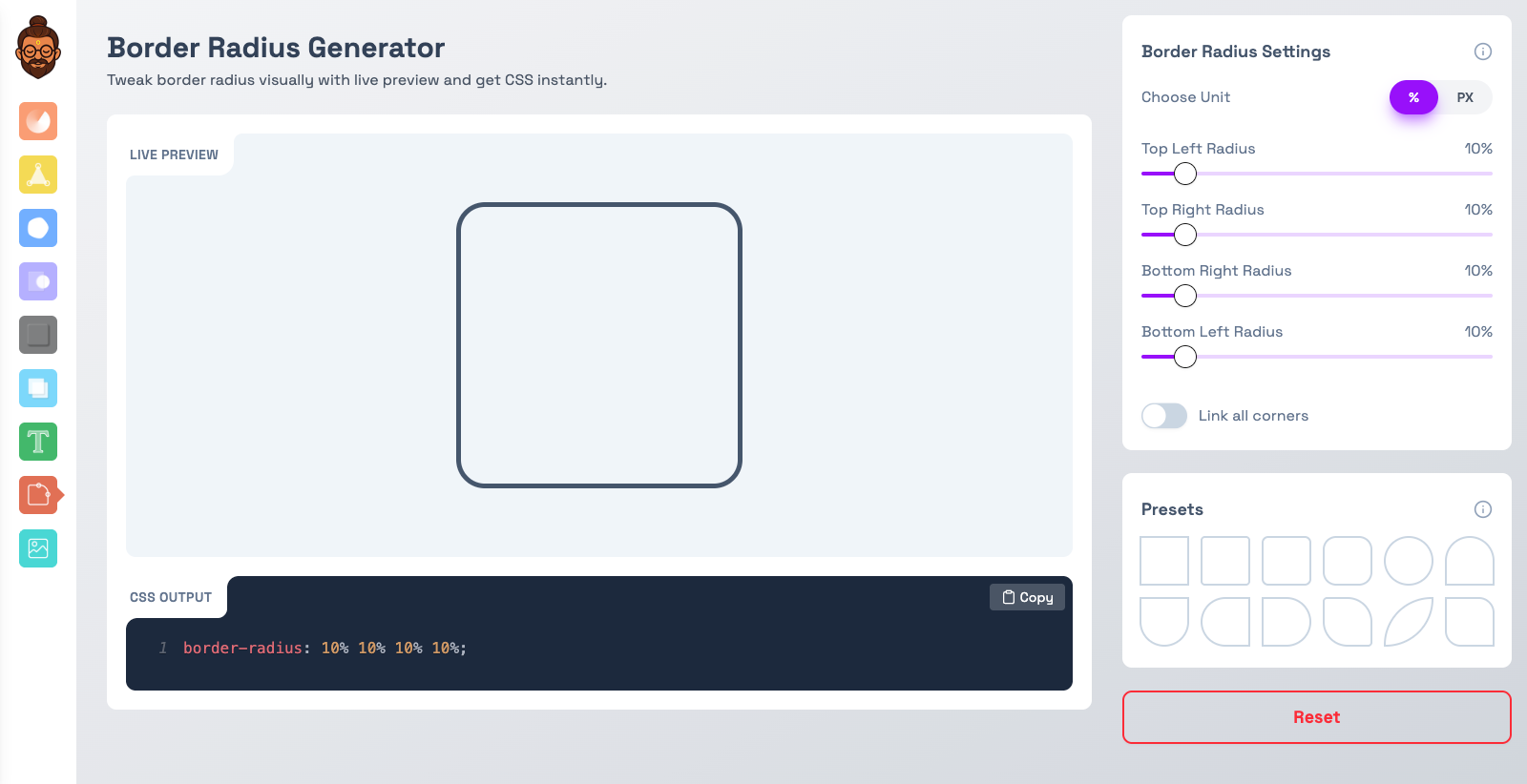Click the rounded rectangle preview shape
The width and height of the screenshot is (1527, 784).
coord(599,345)
